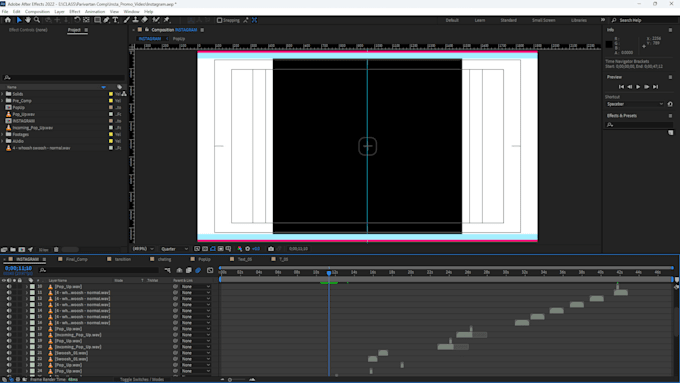The image size is (680, 383).
Task: Select the Eraser tool
Action: click(x=144, y=20)
